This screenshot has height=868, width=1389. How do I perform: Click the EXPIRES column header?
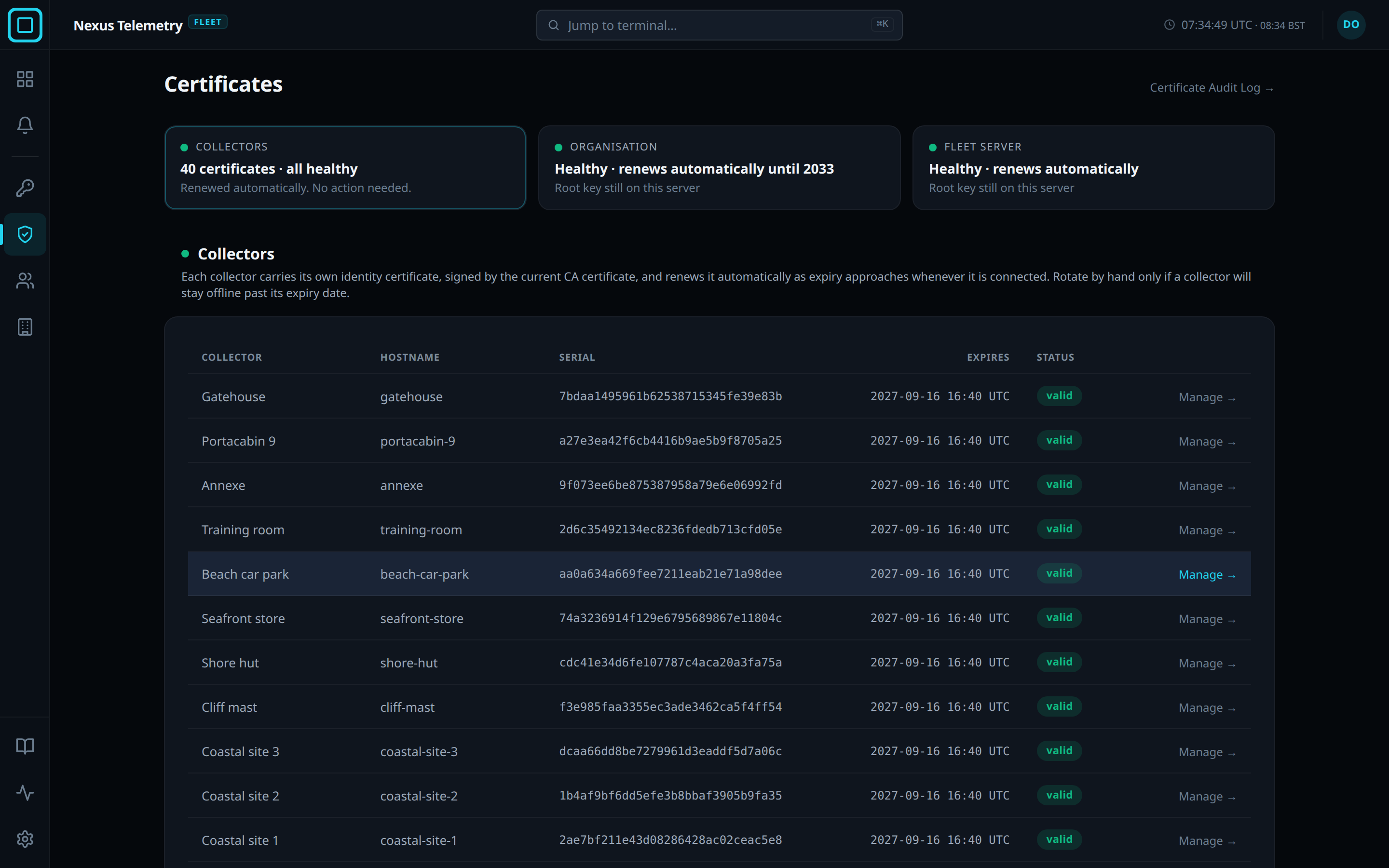click(988, 357)
